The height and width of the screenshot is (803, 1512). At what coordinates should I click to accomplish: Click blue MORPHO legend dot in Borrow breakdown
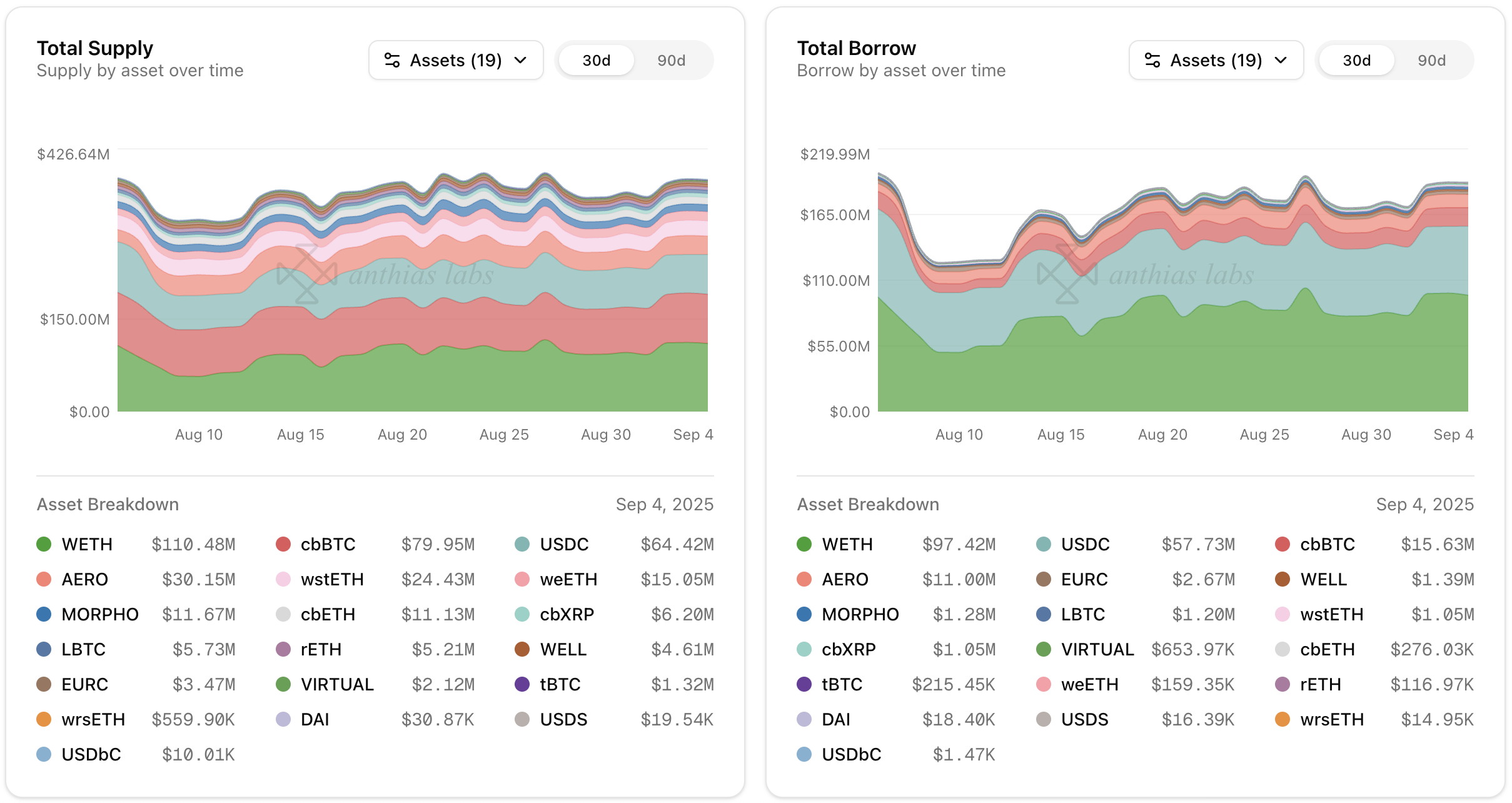[804, 614]
